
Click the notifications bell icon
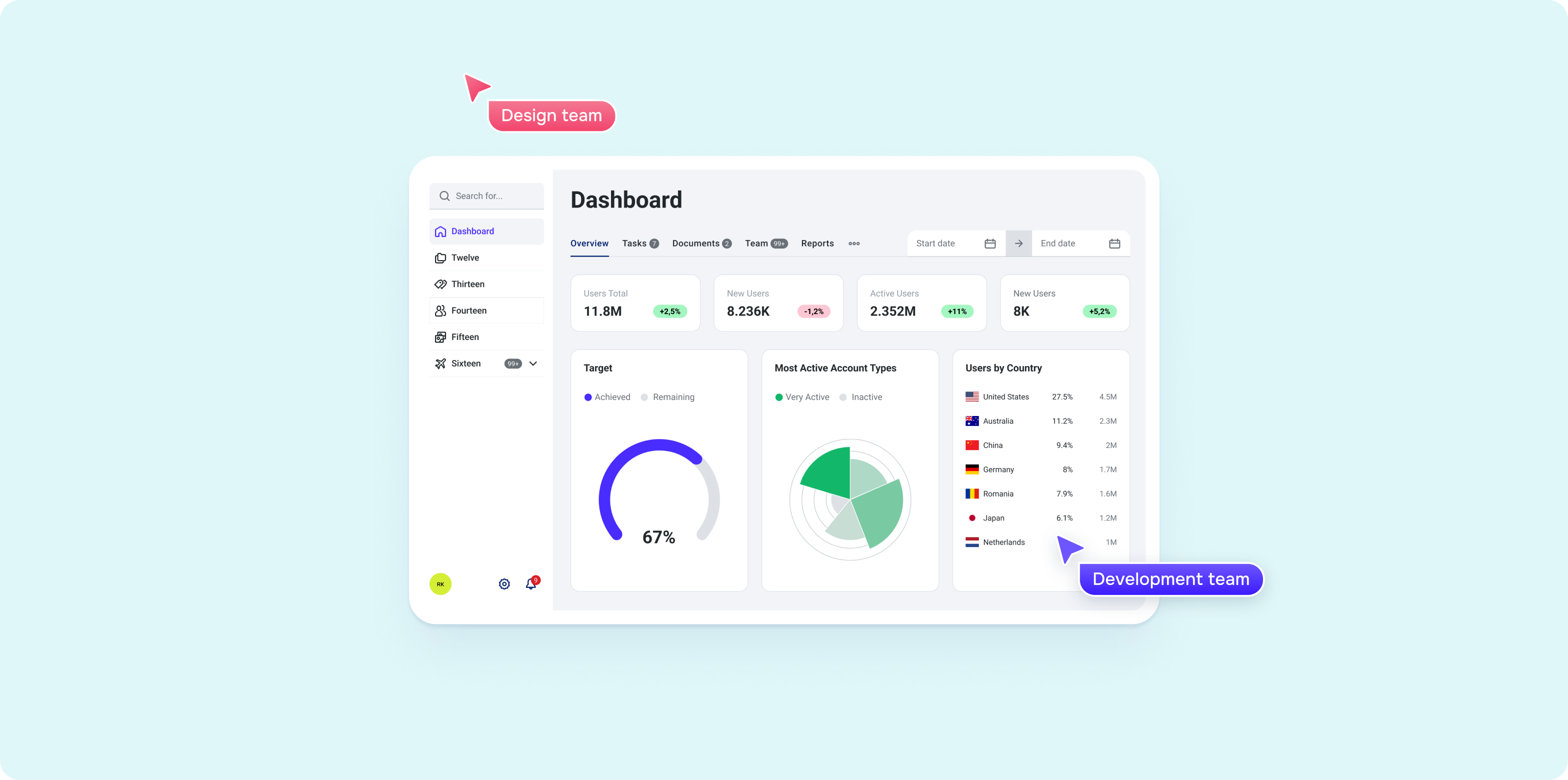click(530, 584)
